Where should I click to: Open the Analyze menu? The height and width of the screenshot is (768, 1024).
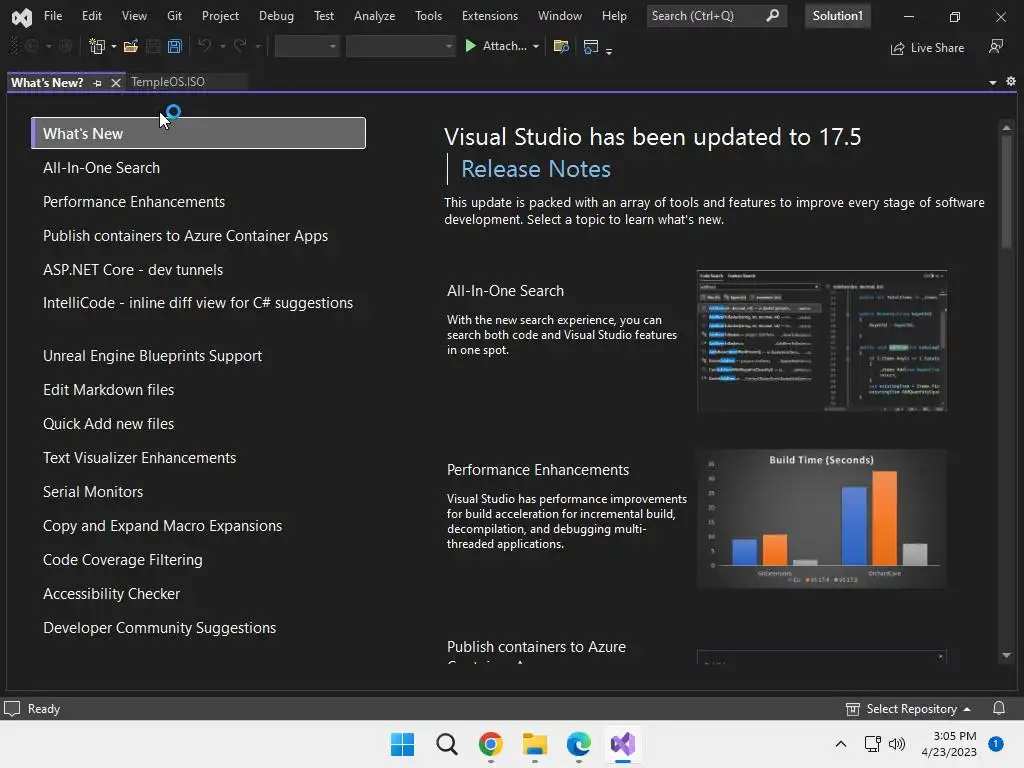tap(374, 16)
